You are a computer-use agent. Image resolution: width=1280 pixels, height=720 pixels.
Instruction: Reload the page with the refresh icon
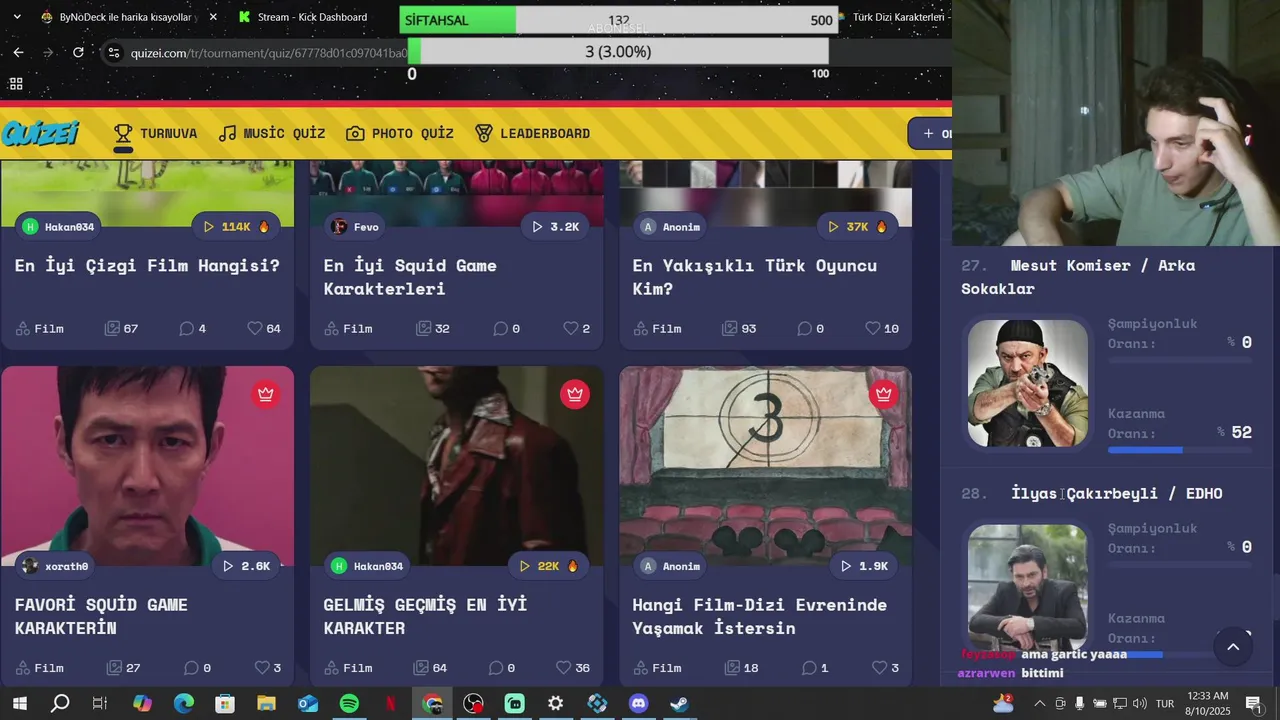(x=78, y=52)
